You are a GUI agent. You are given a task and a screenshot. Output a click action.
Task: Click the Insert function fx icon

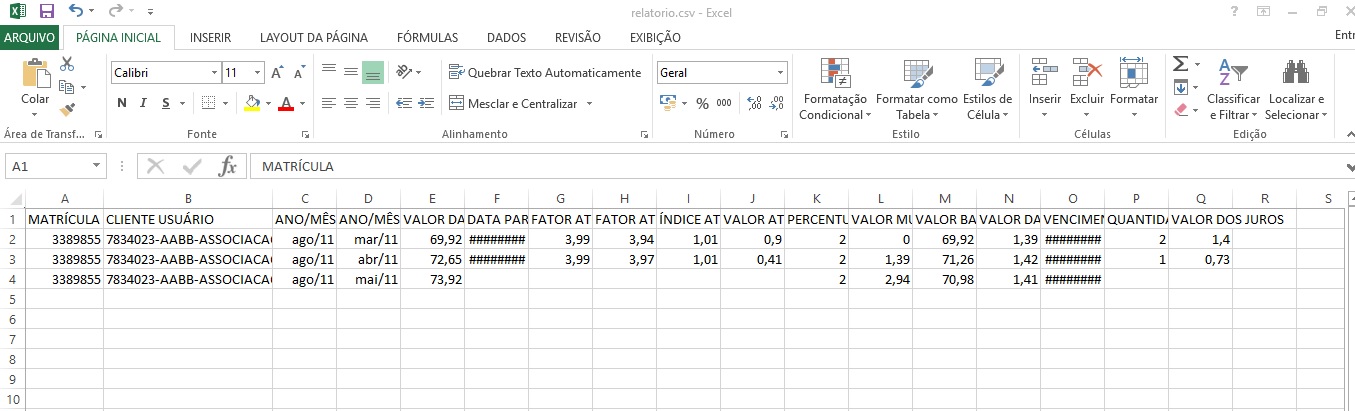(228, 167)
